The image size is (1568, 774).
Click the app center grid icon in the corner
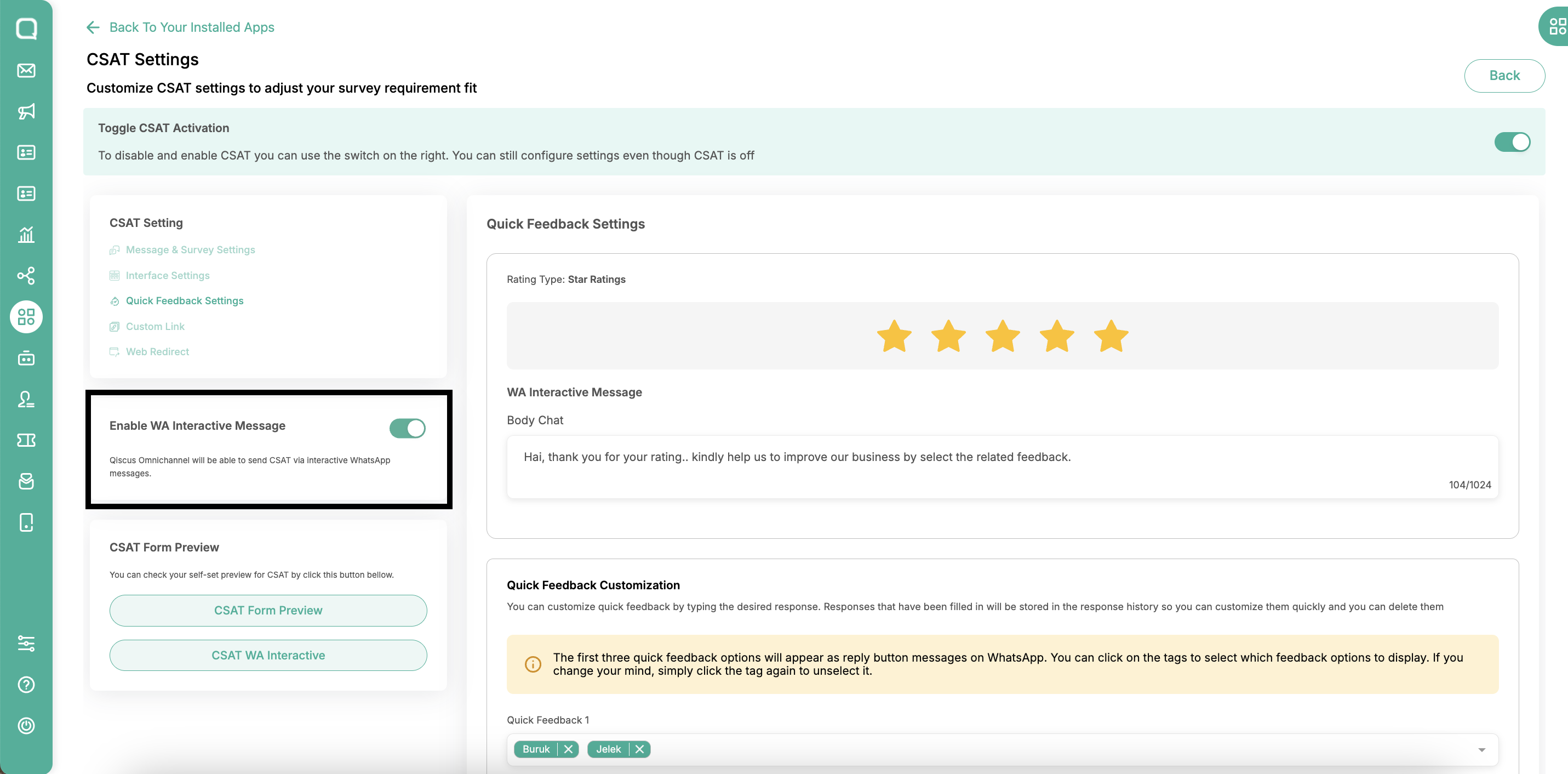point(1557,26)
